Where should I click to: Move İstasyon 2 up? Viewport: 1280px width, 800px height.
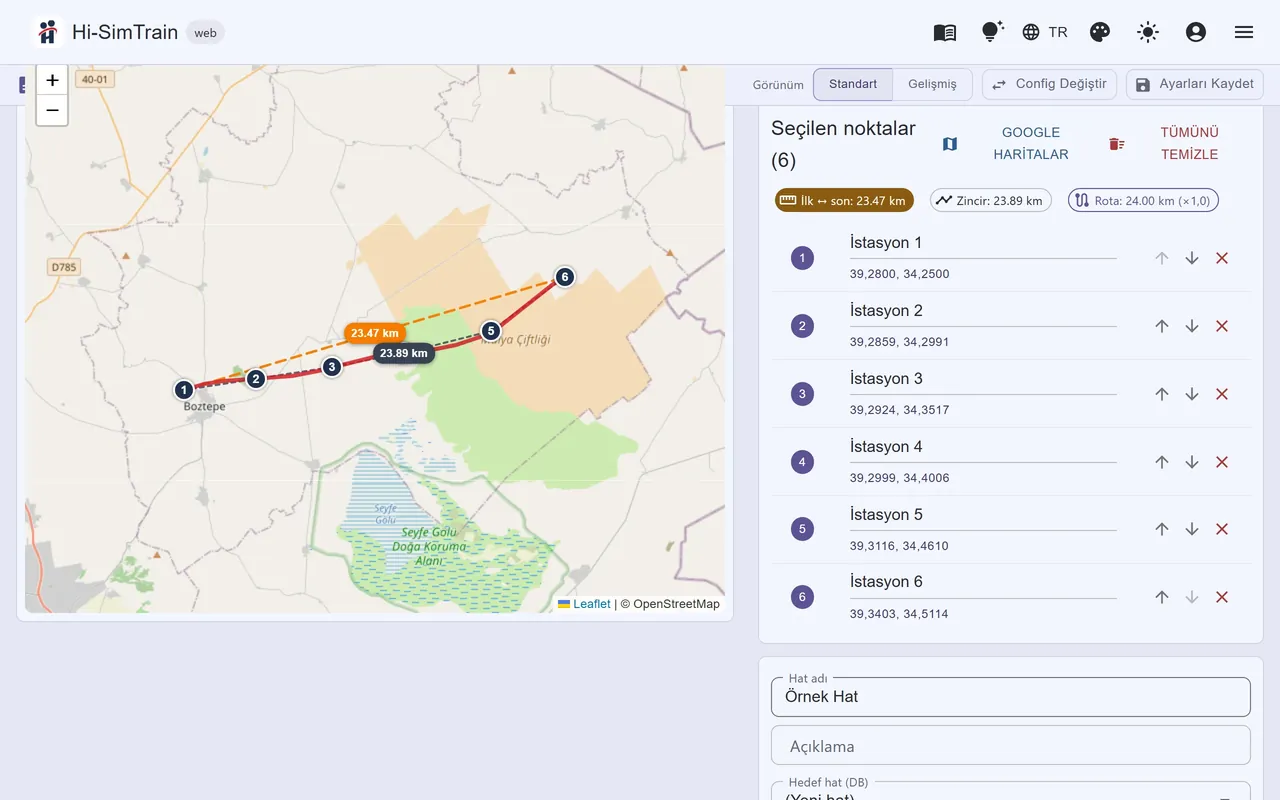(1162, 326)
